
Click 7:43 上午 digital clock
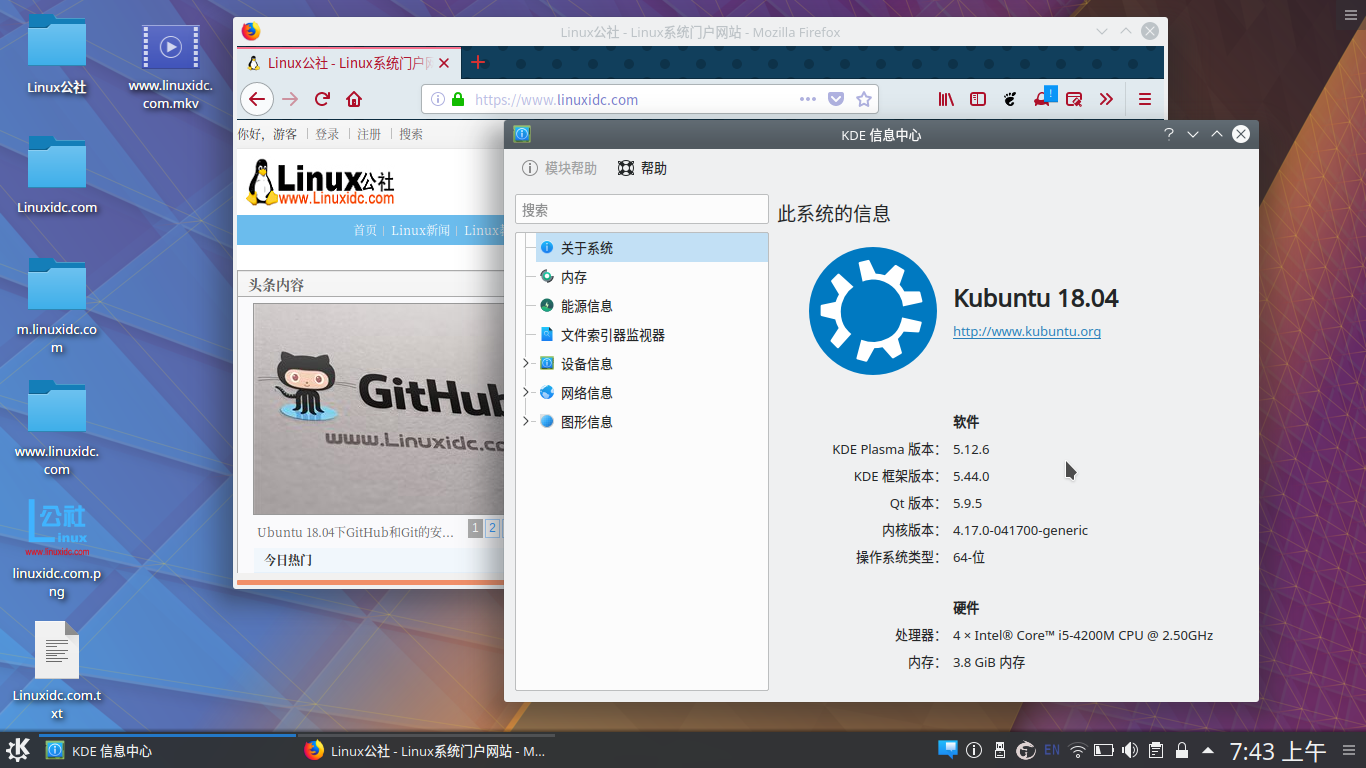[x=1277, y=751]
